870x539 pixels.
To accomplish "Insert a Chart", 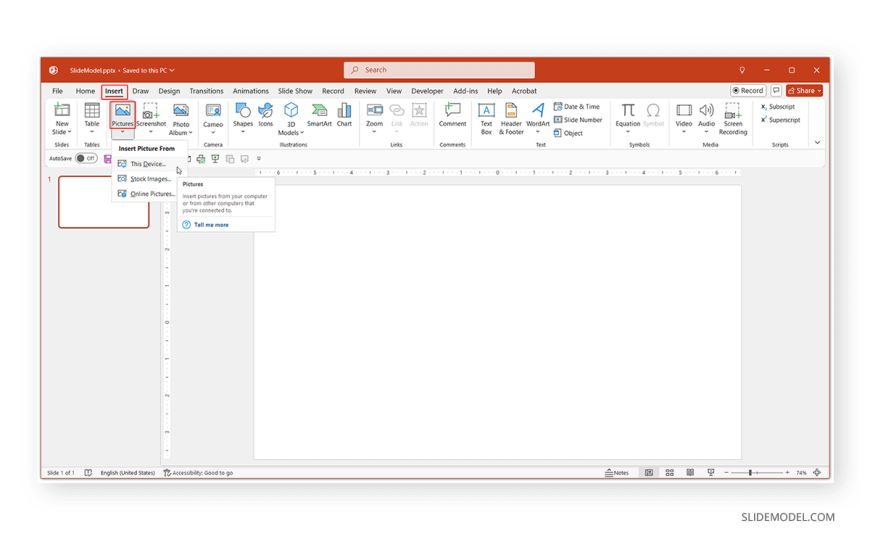I will pos(344,114).
